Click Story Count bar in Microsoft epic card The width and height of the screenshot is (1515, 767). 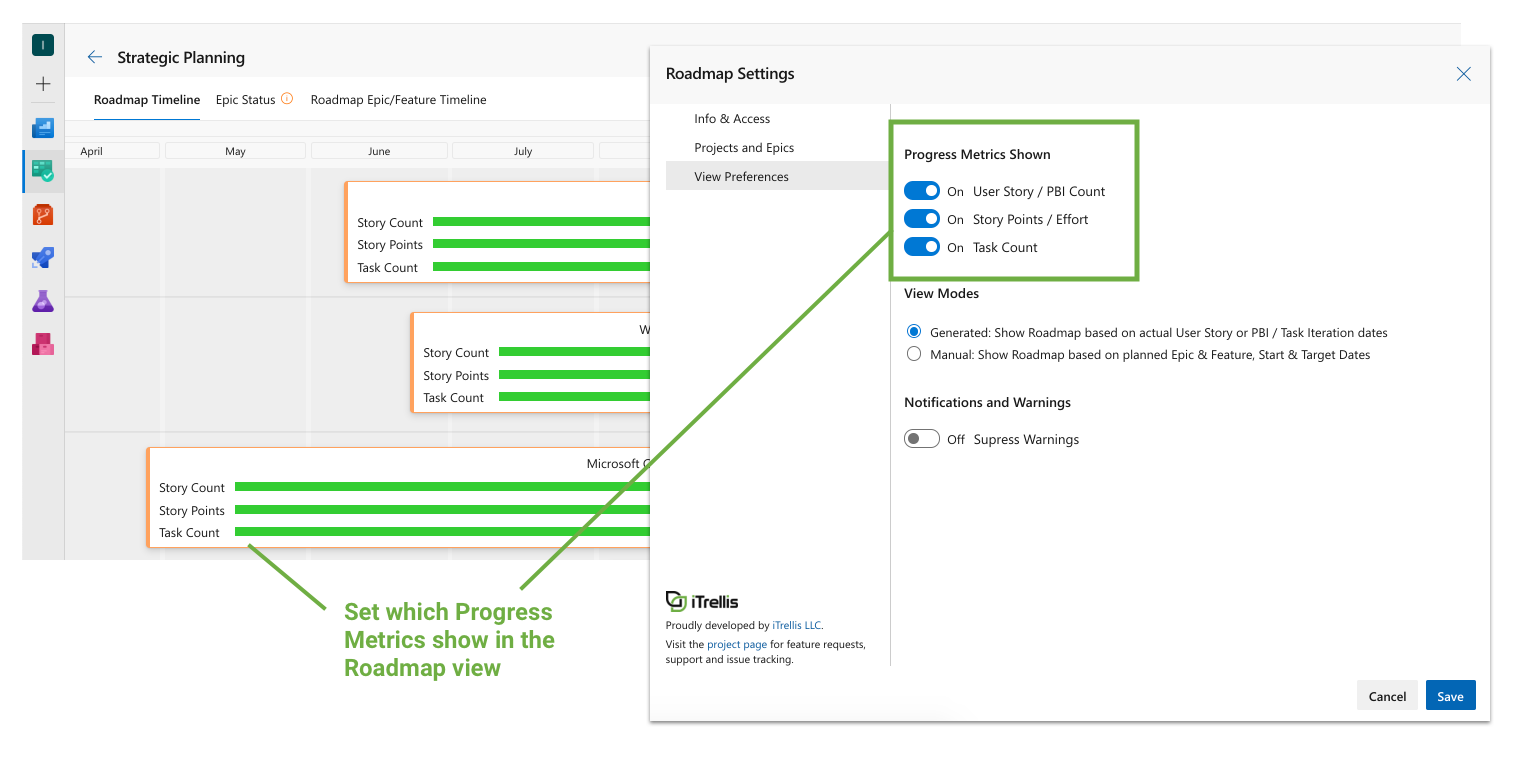click(442, 487)
